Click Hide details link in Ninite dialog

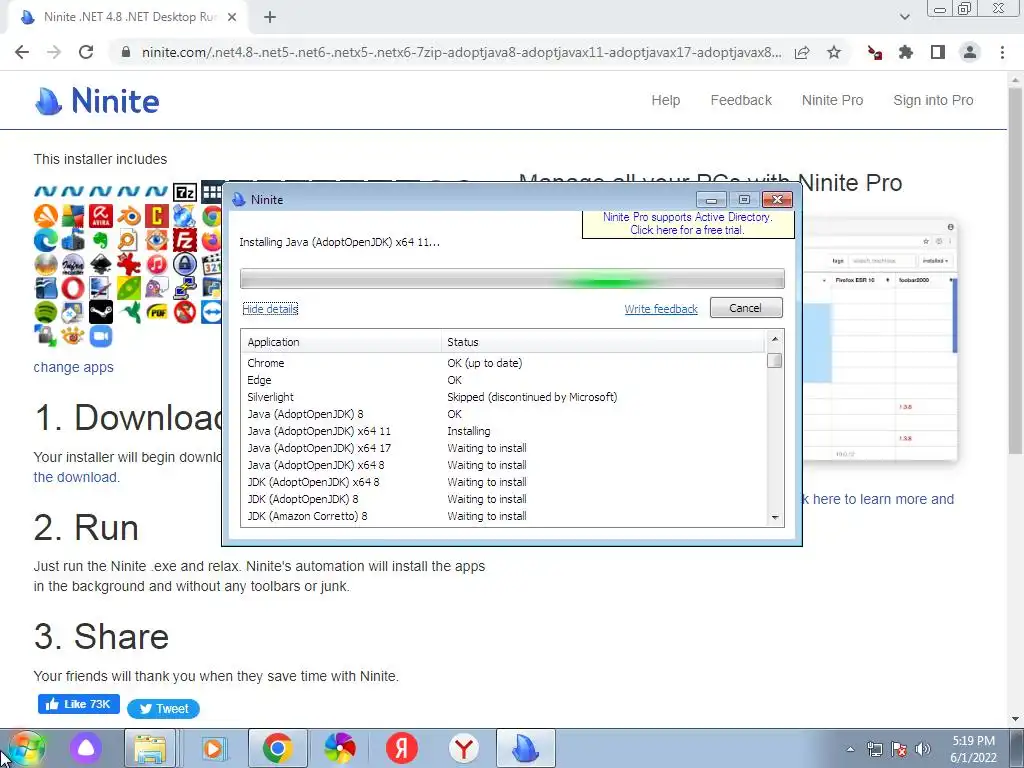click(270, 309)
